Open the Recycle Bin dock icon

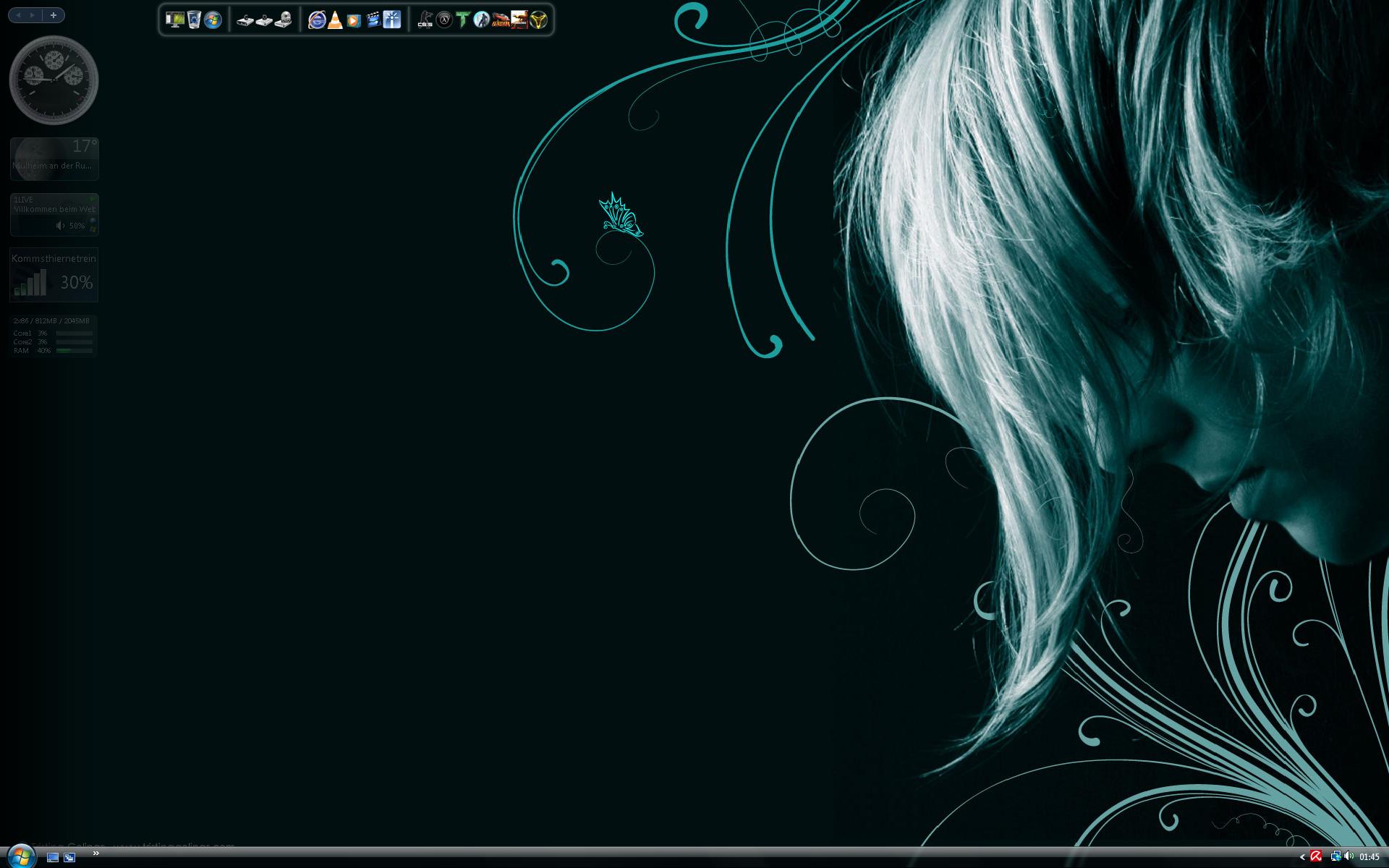tap(194, 20)
